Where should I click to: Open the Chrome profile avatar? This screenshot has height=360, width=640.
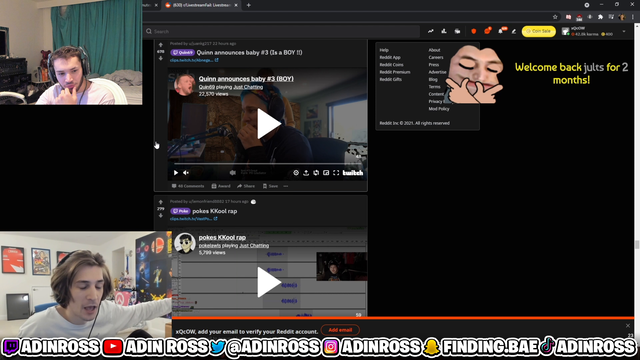click(x=622, y=17)
